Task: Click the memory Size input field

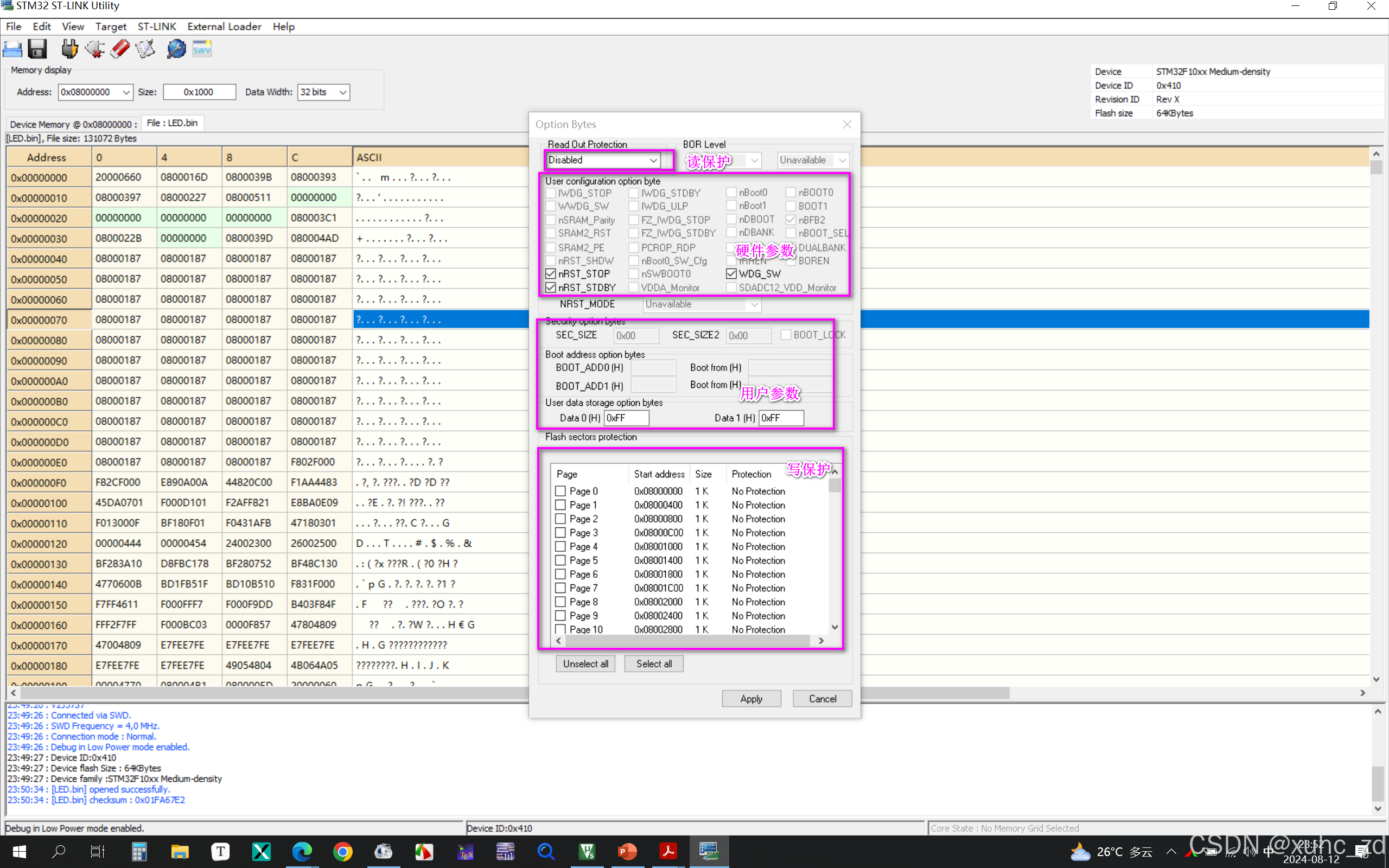Action: coord(199,92)
